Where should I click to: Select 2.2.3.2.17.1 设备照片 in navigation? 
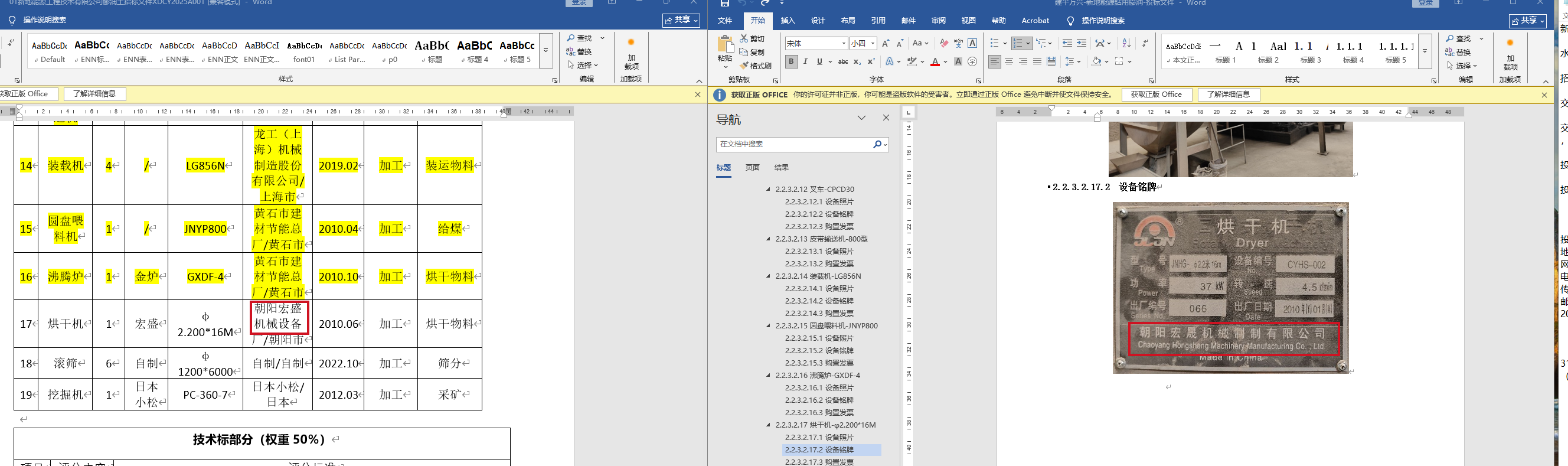click(x=819, y=438)
